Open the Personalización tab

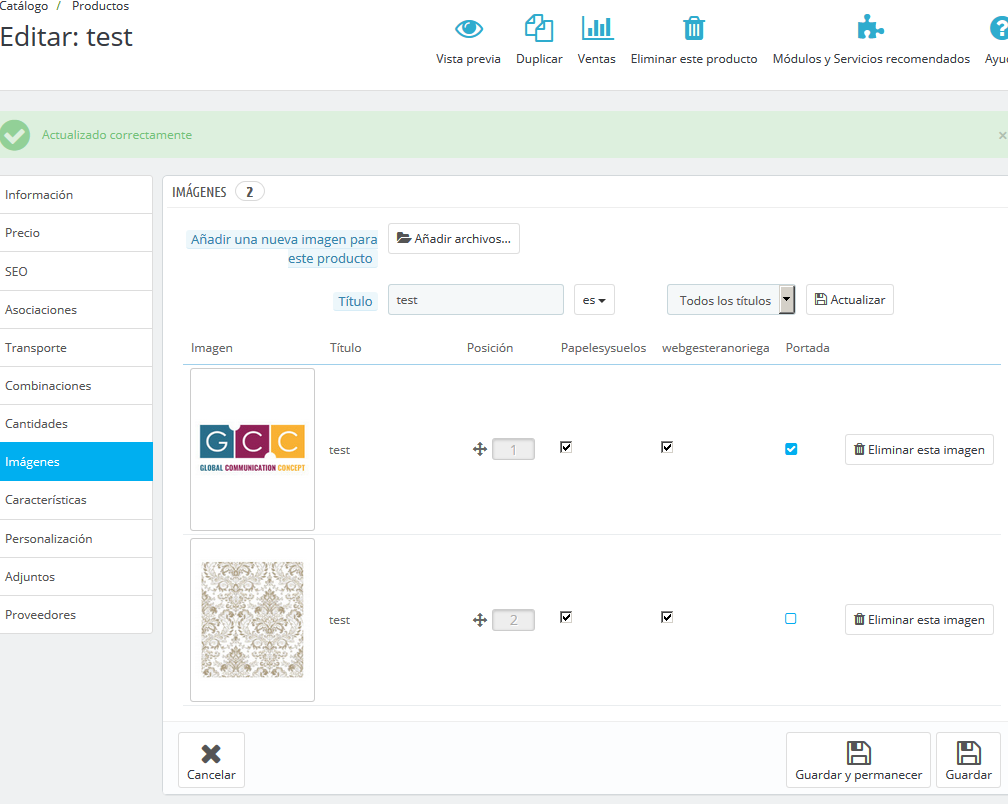point(76,539)
